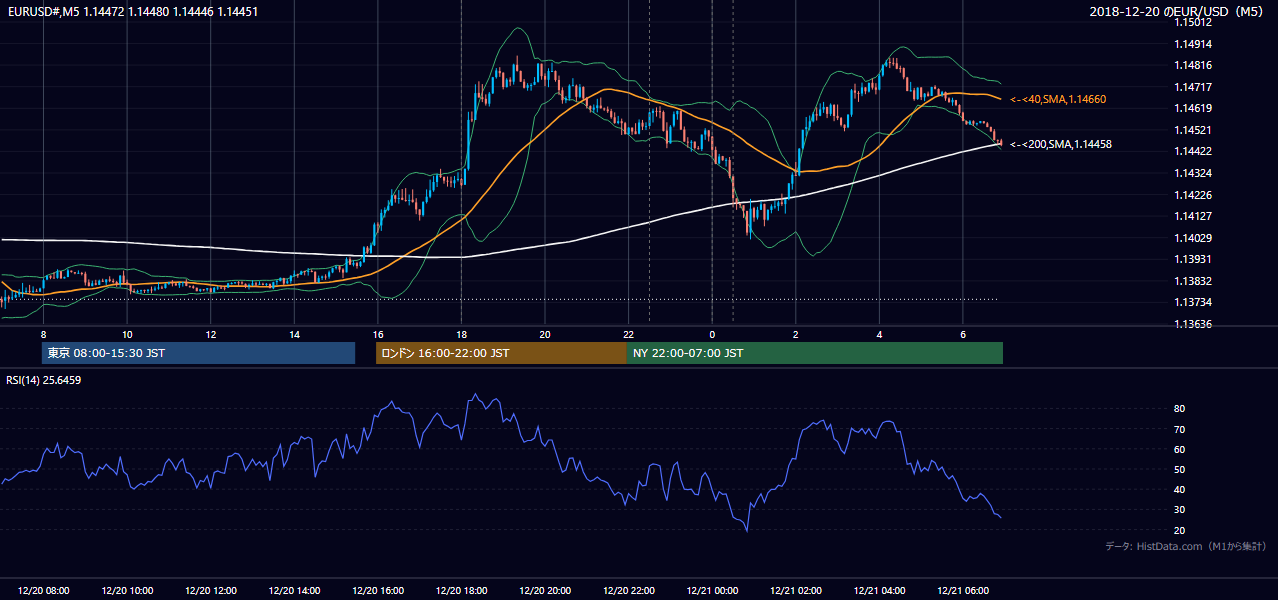Image resolution: width=1278 pixels, height=600 pixels.
Task: Click the 12/20 14:00 time axis label
Action: [294, 591]
